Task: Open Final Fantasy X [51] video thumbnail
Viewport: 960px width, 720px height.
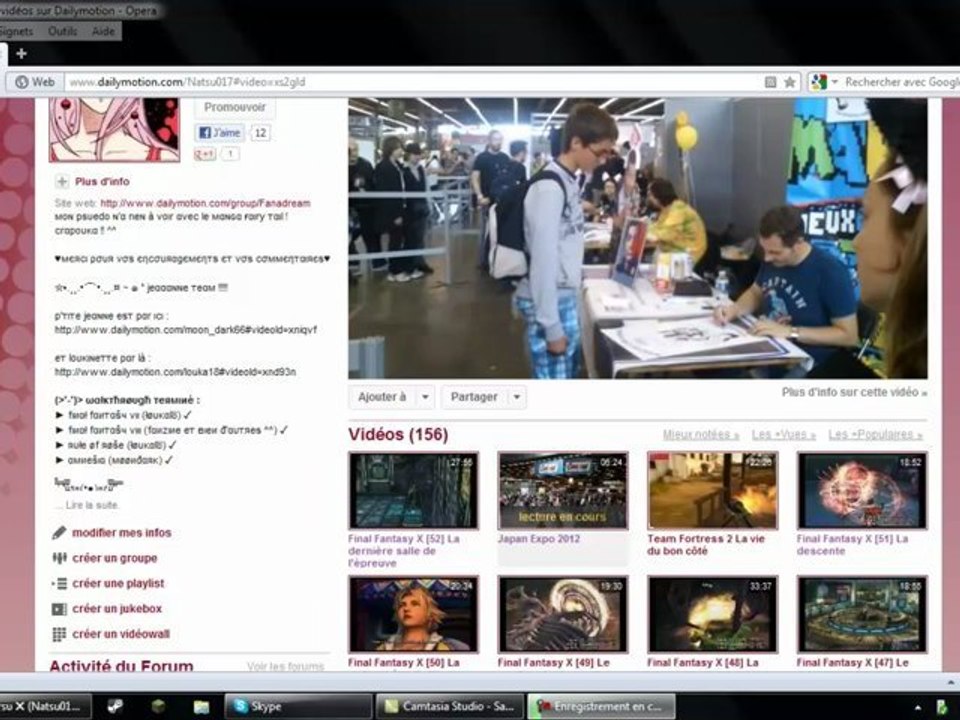Action: (x=862, y=490)
